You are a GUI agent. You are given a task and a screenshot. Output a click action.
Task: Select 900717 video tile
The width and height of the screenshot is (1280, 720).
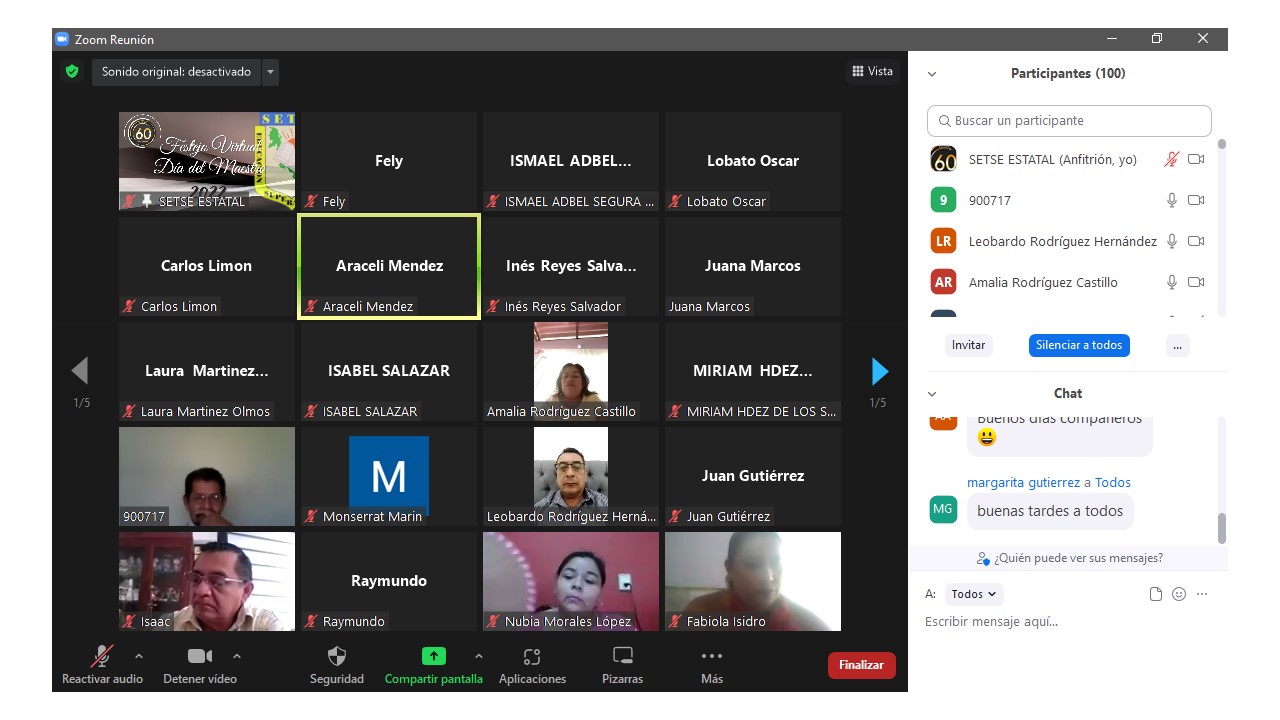pyautogui.click(x=207, y=476)
